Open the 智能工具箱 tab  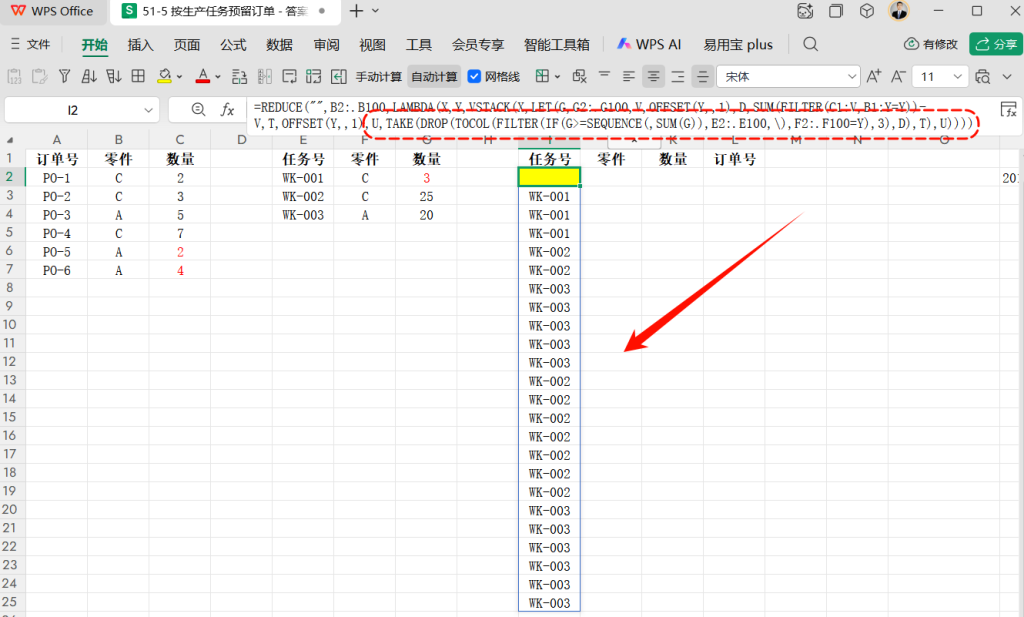556,44
